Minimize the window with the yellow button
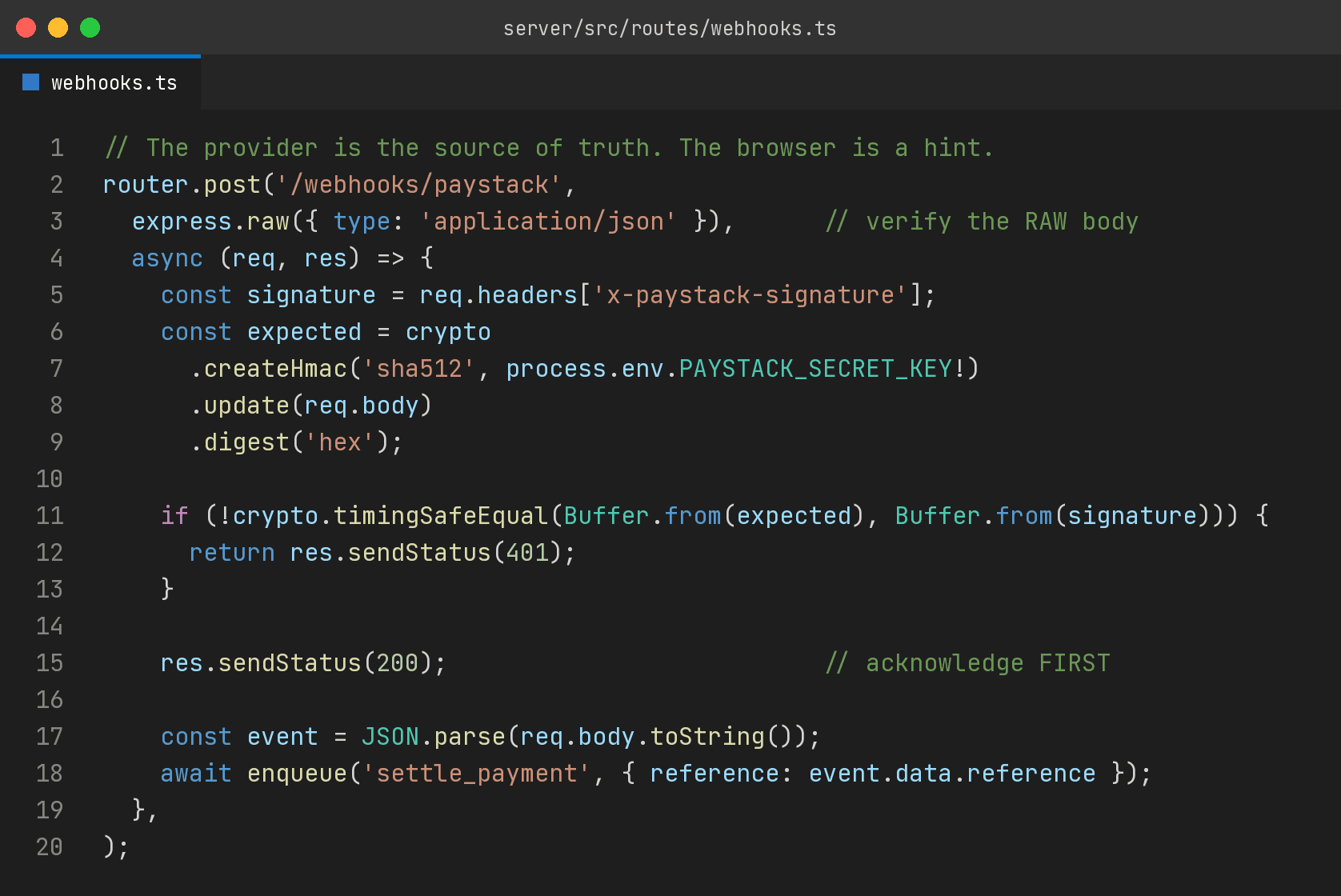 click(58, 28)
